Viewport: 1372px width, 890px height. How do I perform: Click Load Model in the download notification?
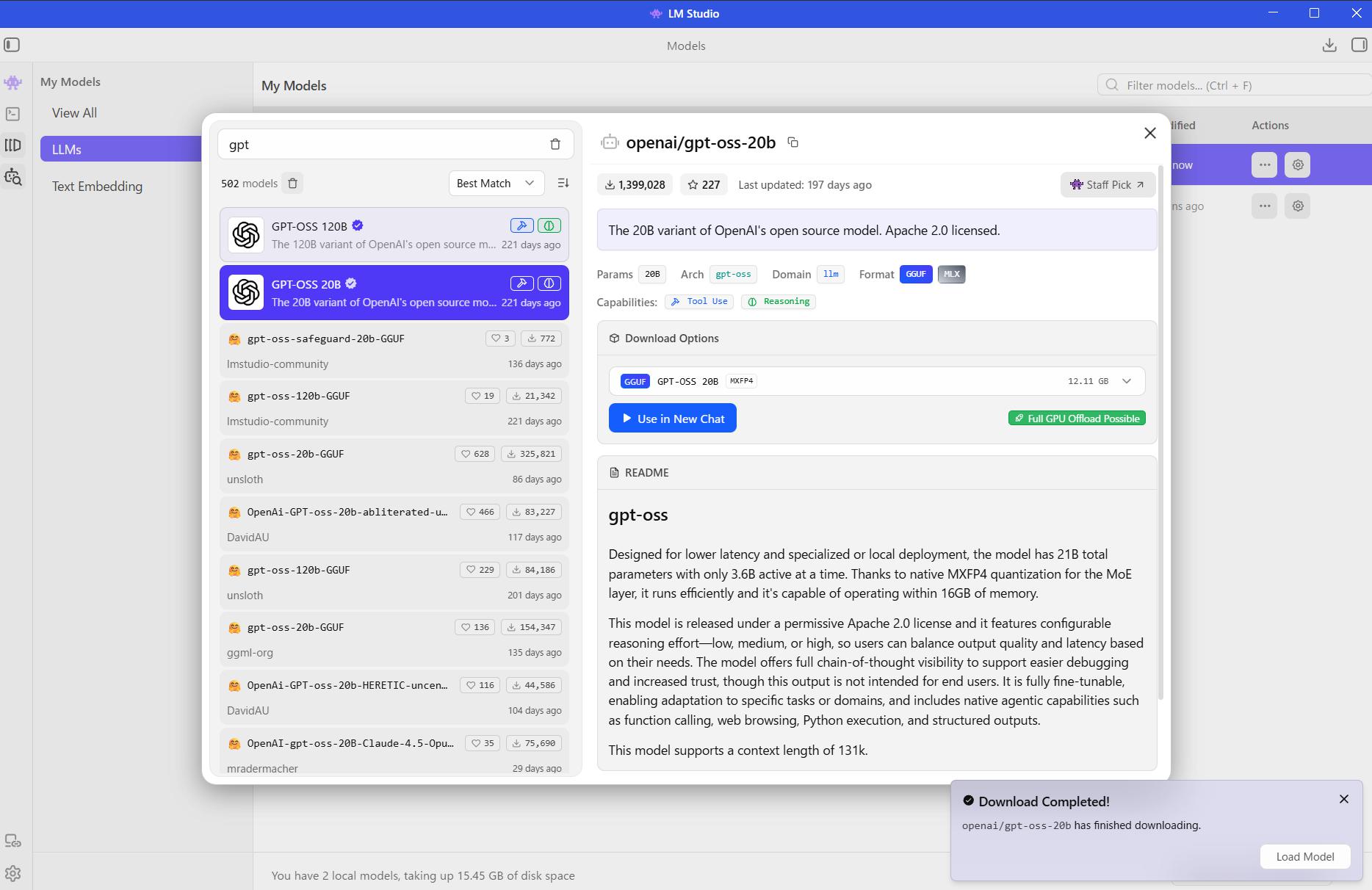1304,856
